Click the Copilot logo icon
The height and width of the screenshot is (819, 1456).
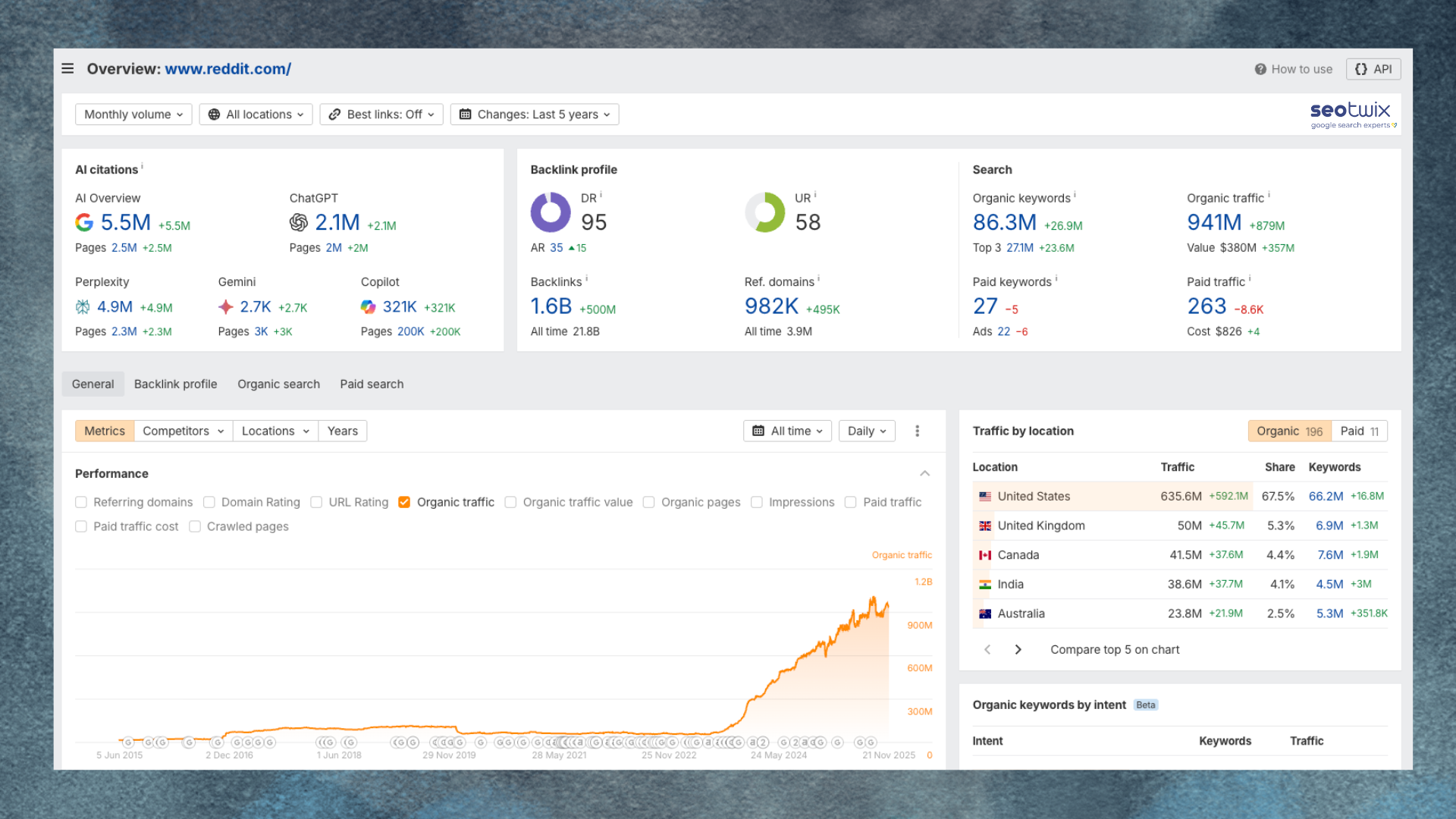pos(368,307)
